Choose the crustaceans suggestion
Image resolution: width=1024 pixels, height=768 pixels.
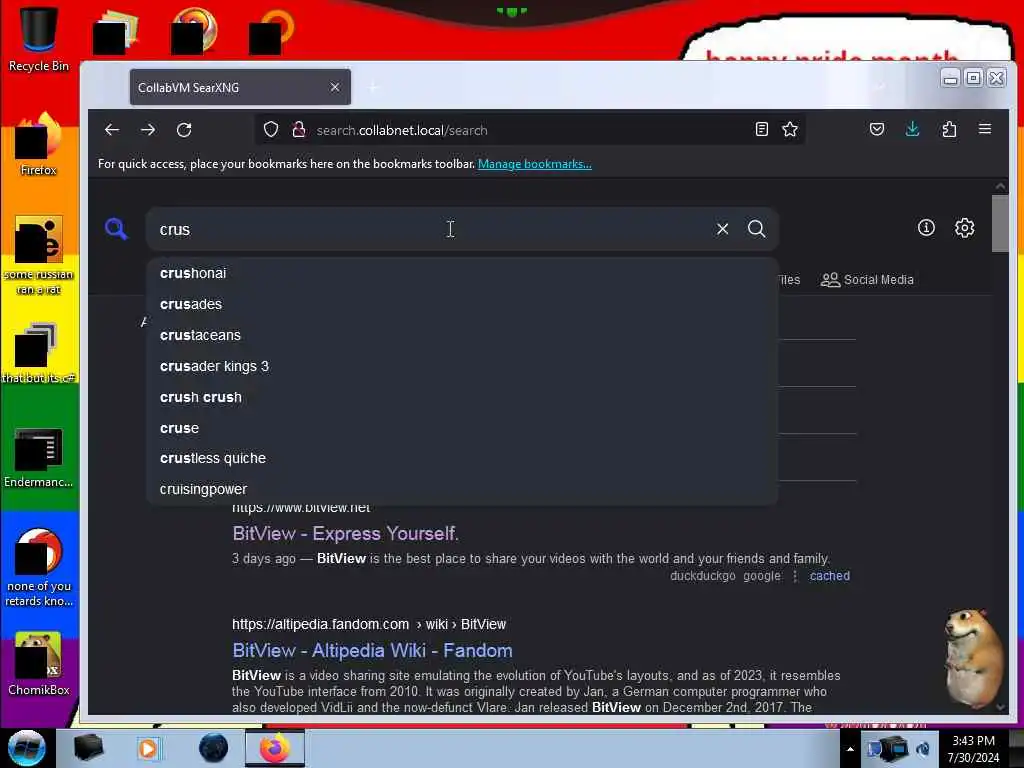tap(462, 335)
